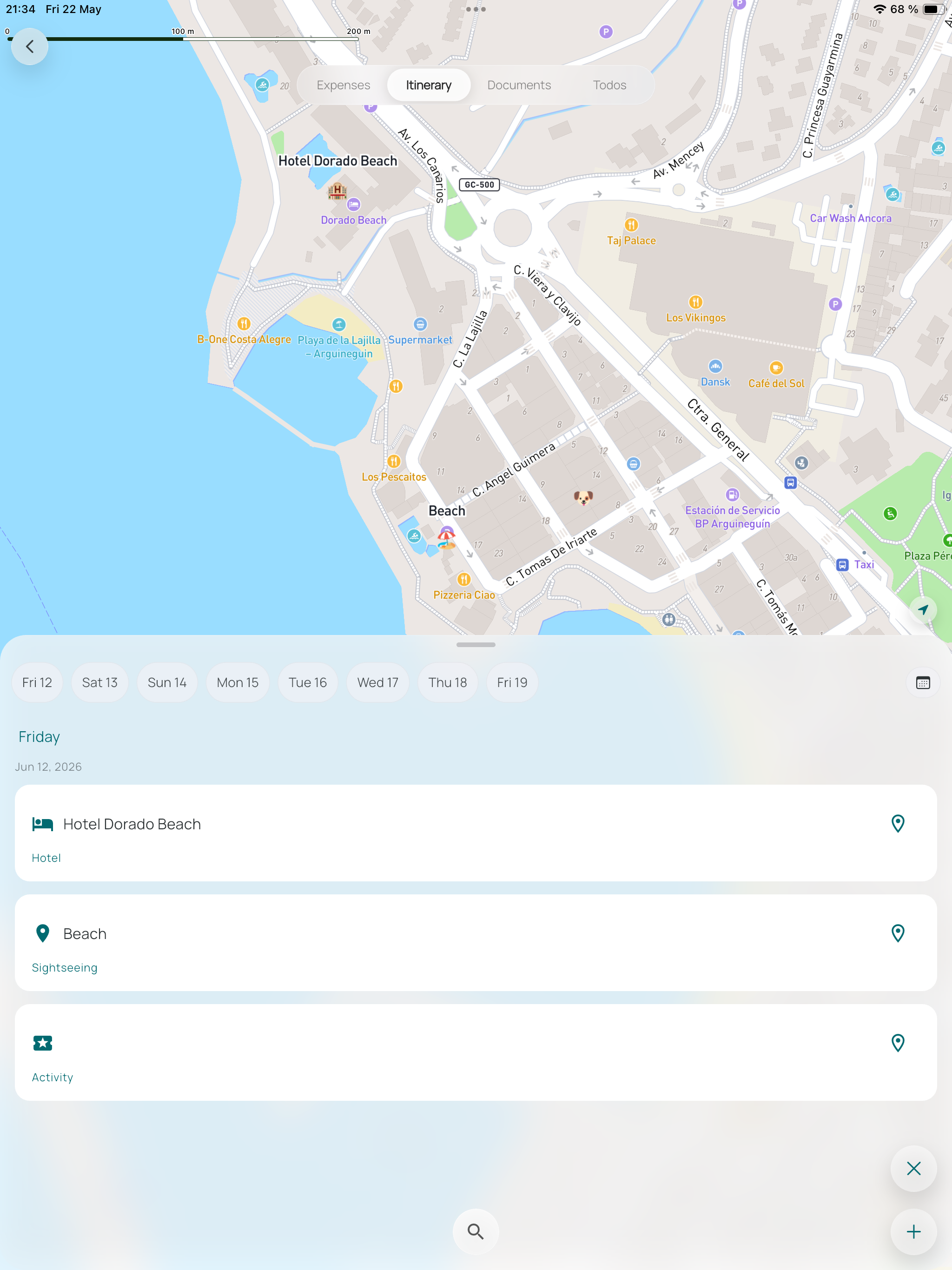Tap the Friday heading

(x=39, y=737)
